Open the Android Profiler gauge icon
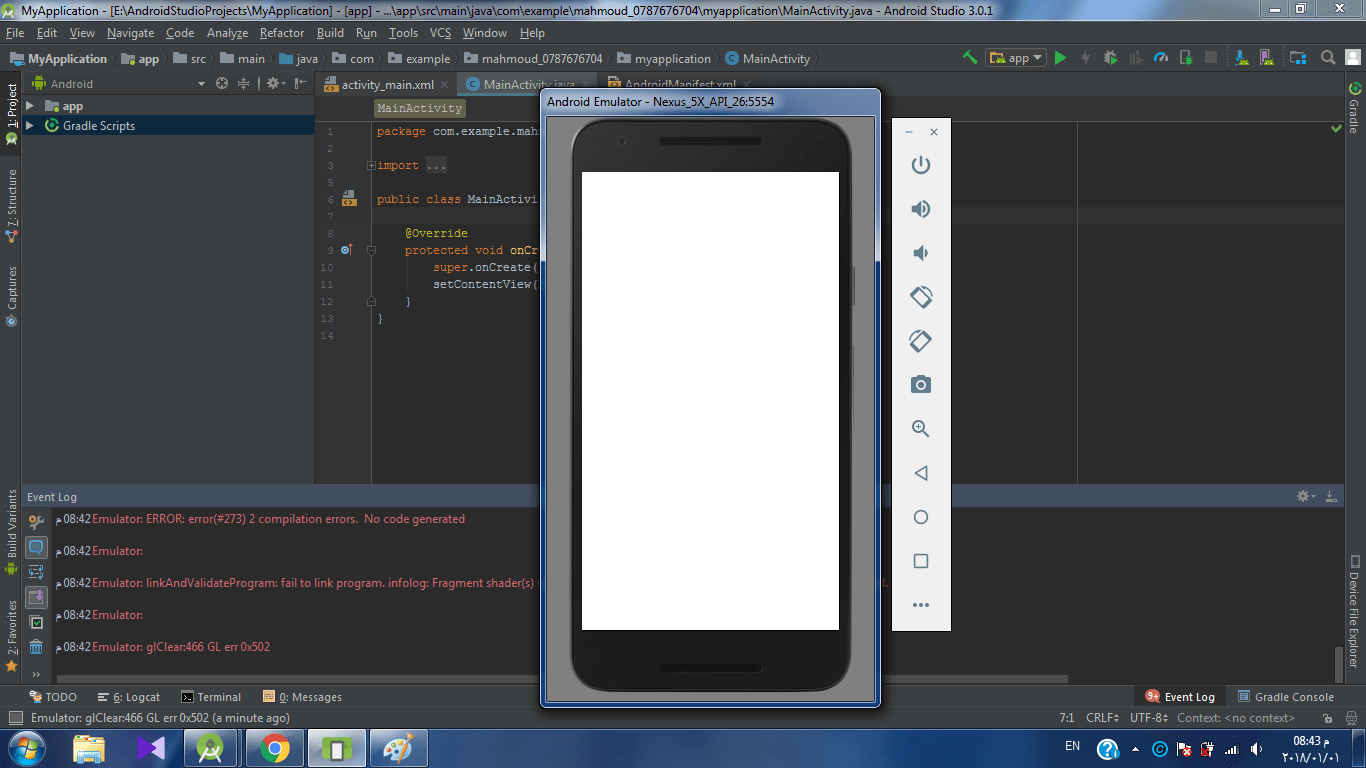 click(1161, 58)
